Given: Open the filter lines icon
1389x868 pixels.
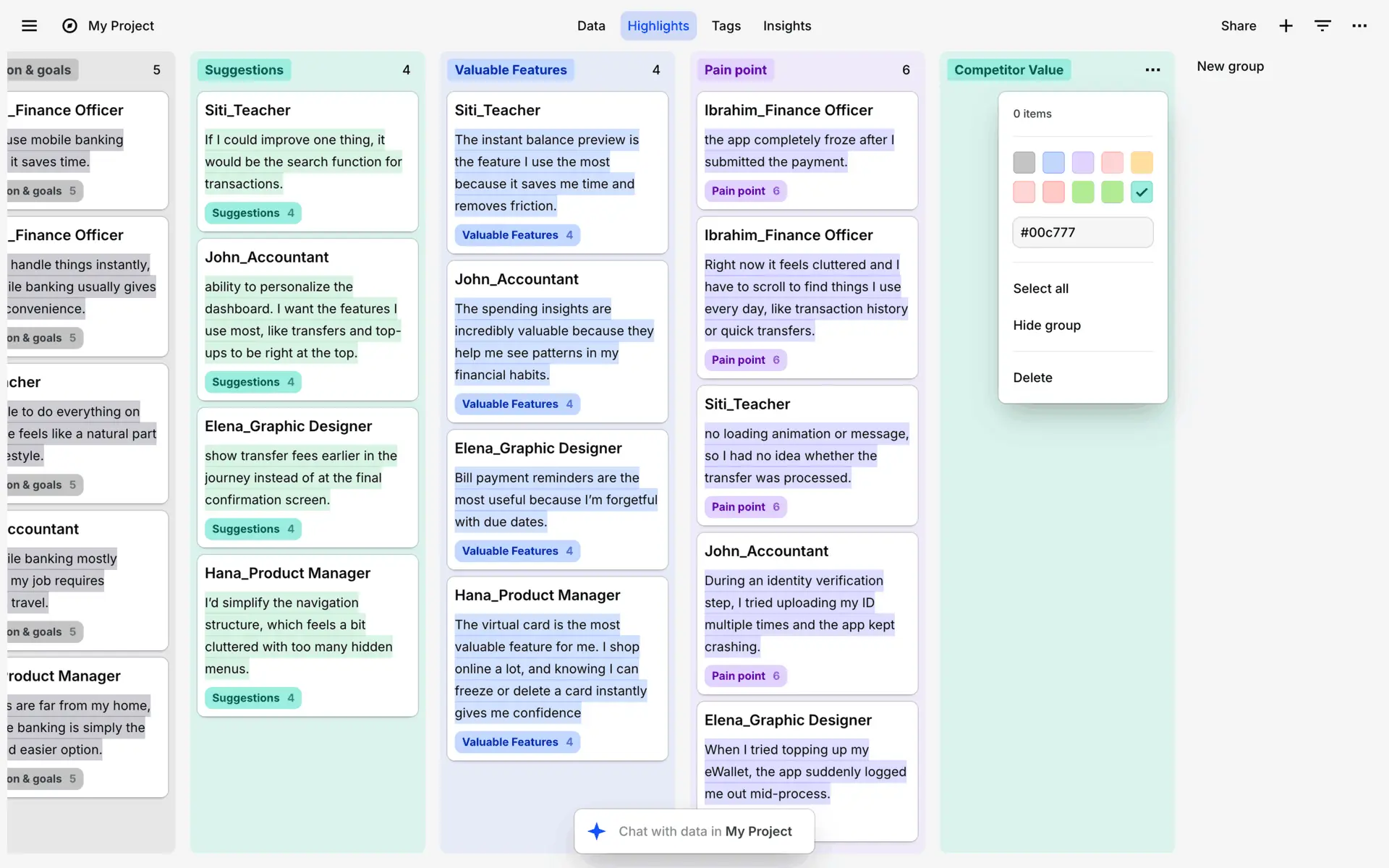Looking at the screenshot, I should click(x=1322, y=26).
